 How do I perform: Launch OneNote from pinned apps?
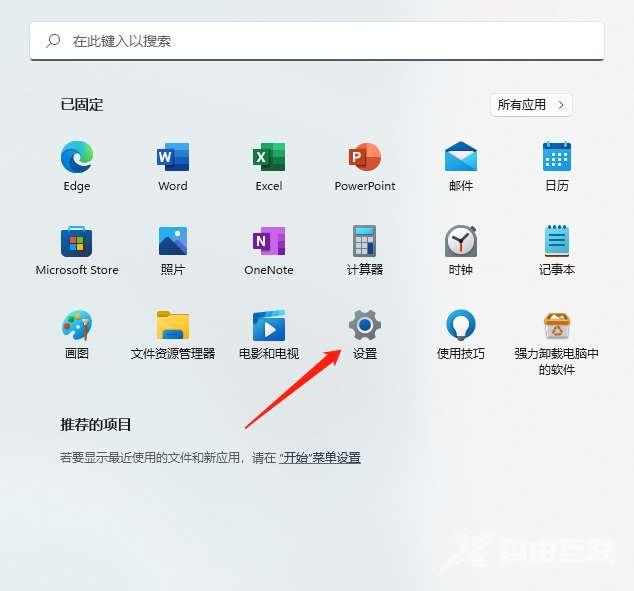click(269, 241)
